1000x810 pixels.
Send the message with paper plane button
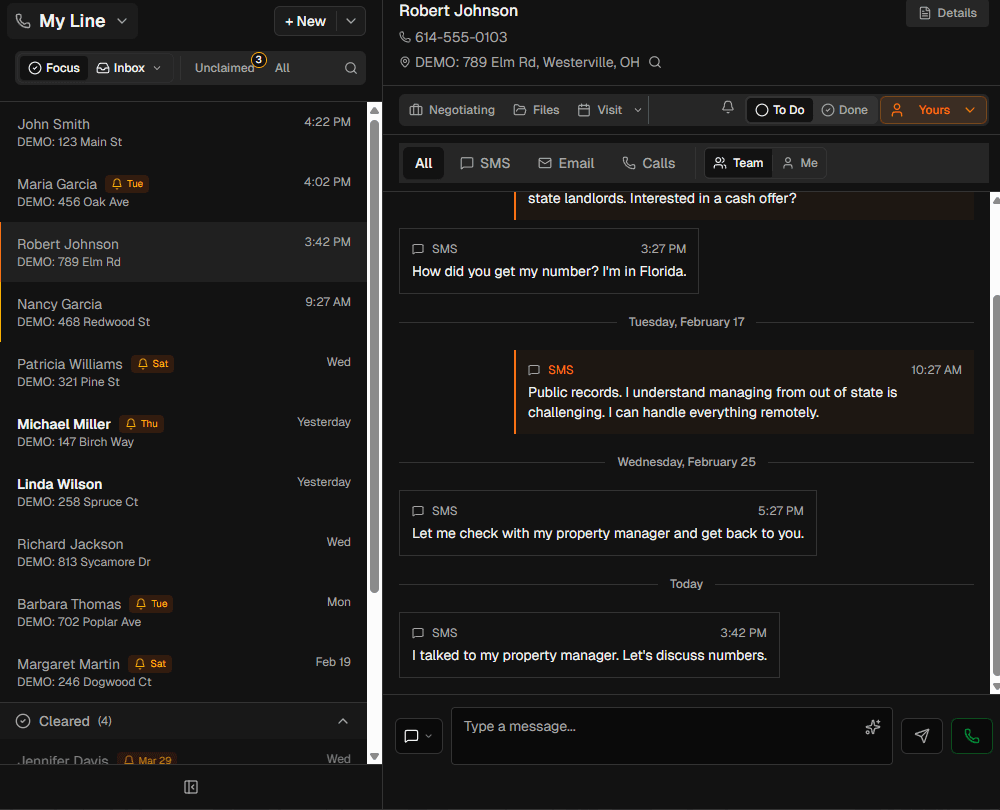click(922, 736)
